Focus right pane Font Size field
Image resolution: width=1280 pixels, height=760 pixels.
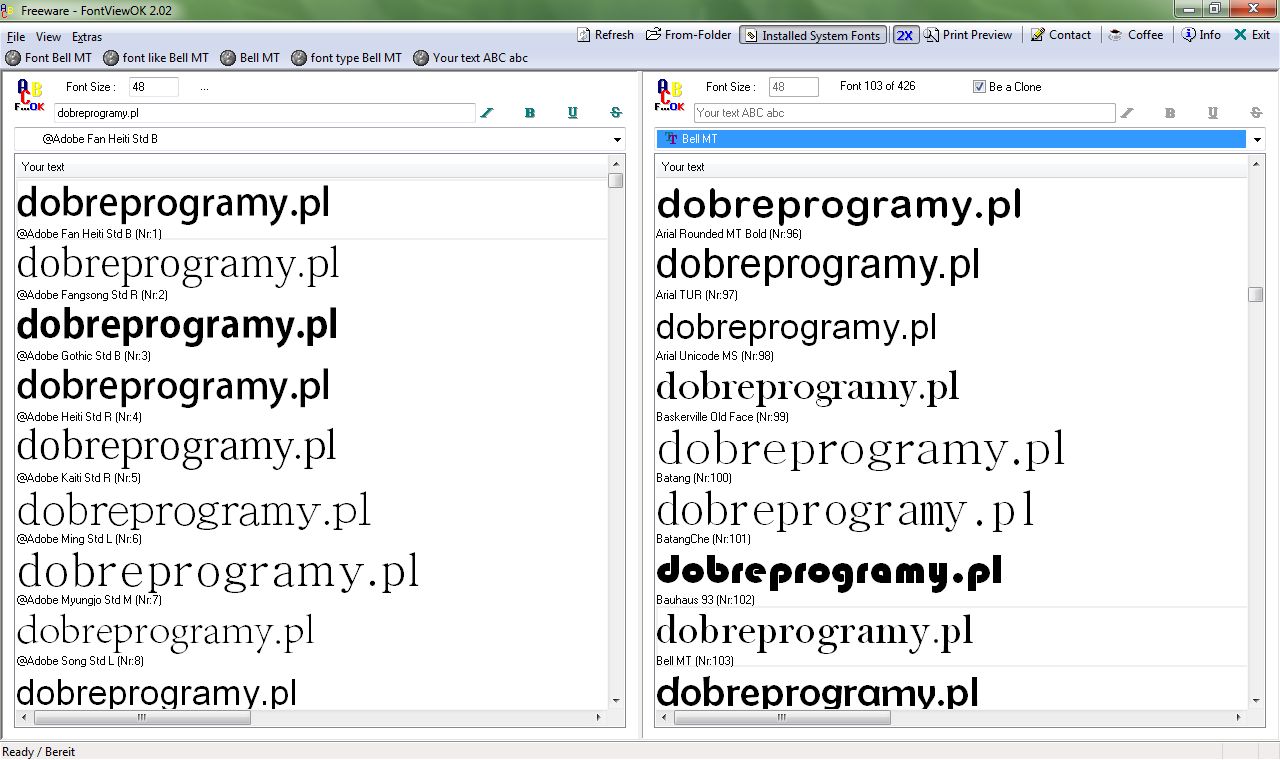(794, 87)
